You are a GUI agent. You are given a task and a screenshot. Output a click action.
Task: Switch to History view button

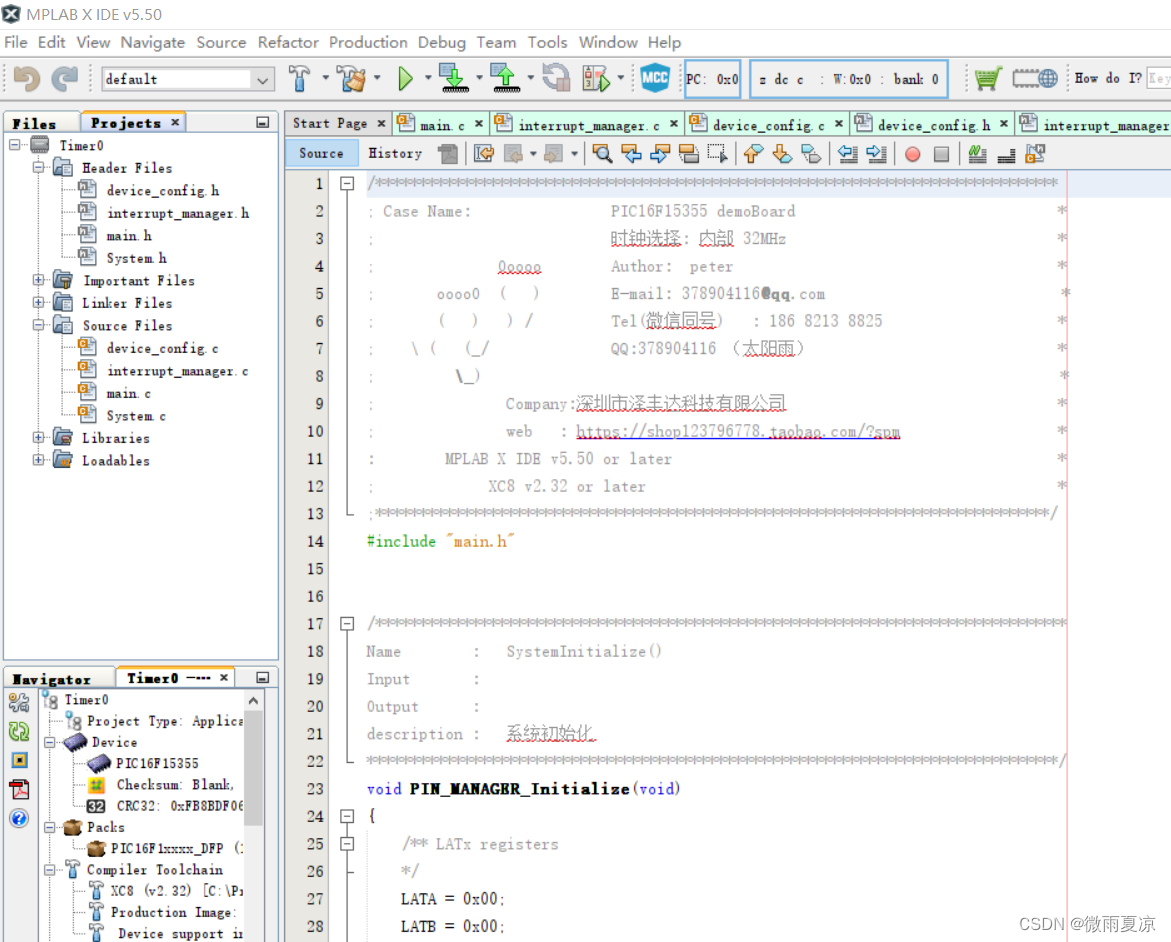pyautogui.click(x=395, y=153)
